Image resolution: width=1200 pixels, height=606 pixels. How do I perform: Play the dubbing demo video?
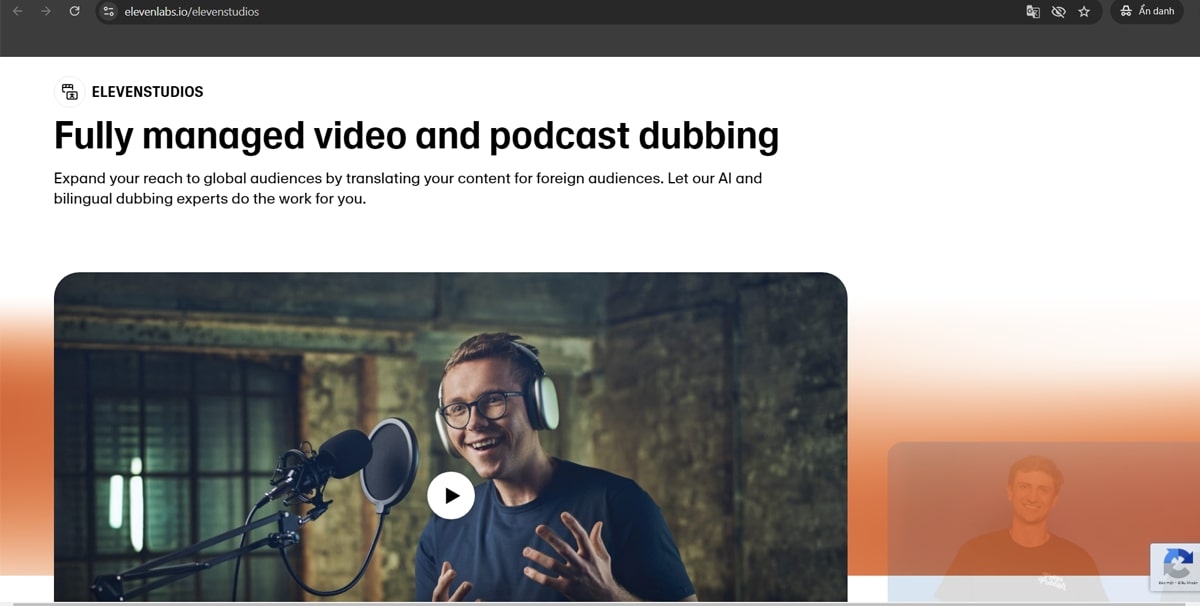(x=451, y=495)
